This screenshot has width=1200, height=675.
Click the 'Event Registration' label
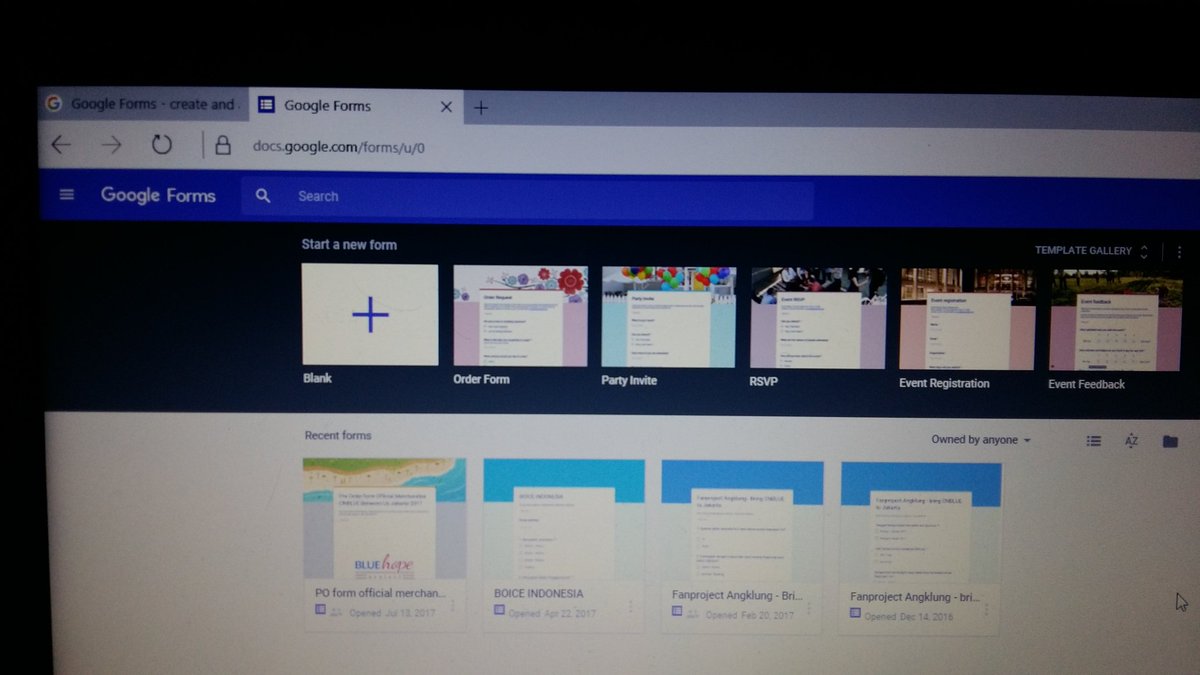click(x=944, y=383)
